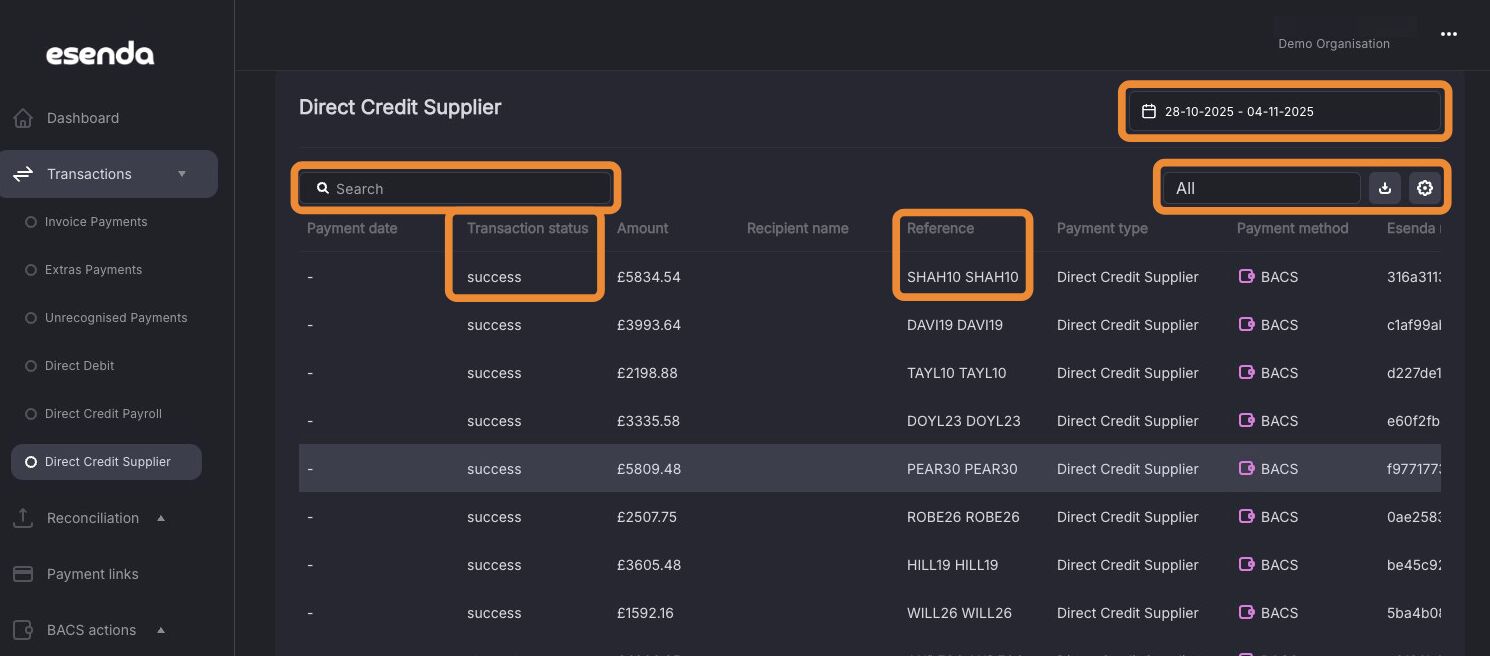Click BACS icon in SHAH10 row
1490x656 pixels.
click(x=1246, y=277)
